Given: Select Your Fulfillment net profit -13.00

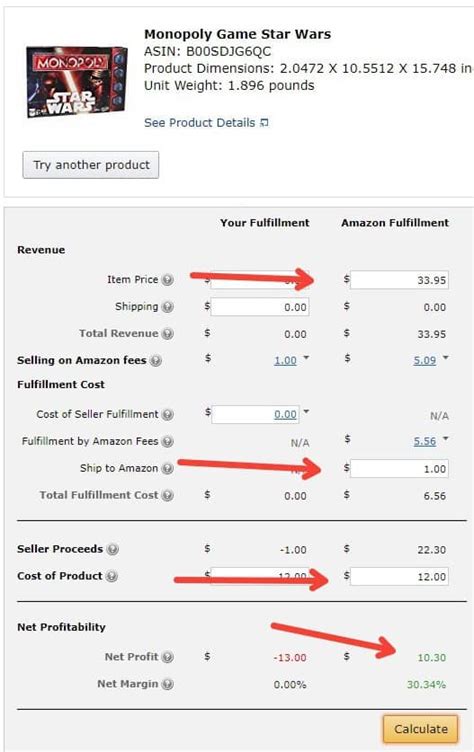Looking at the screenshot, I should [290, 658].
